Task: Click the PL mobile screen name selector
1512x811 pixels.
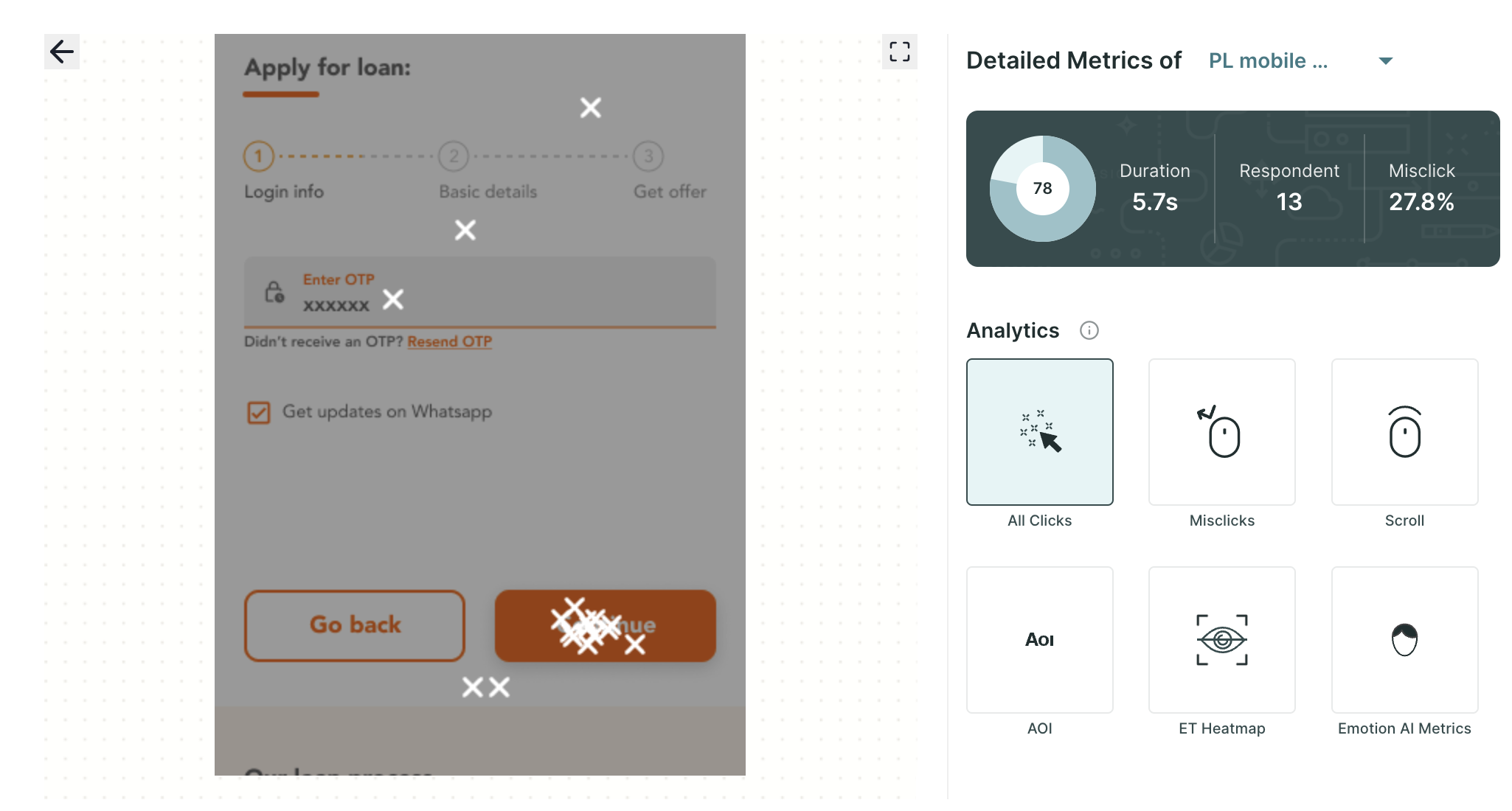Action: pos(1268,60)
